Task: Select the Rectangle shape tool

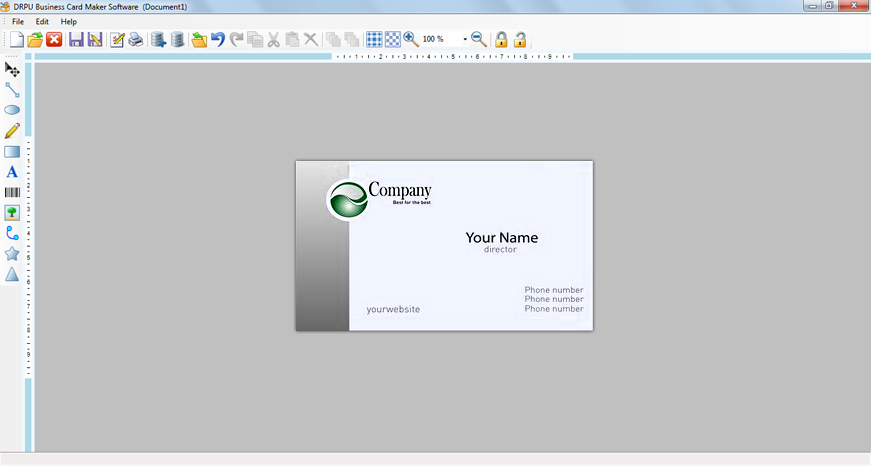Action: point(12,152)
